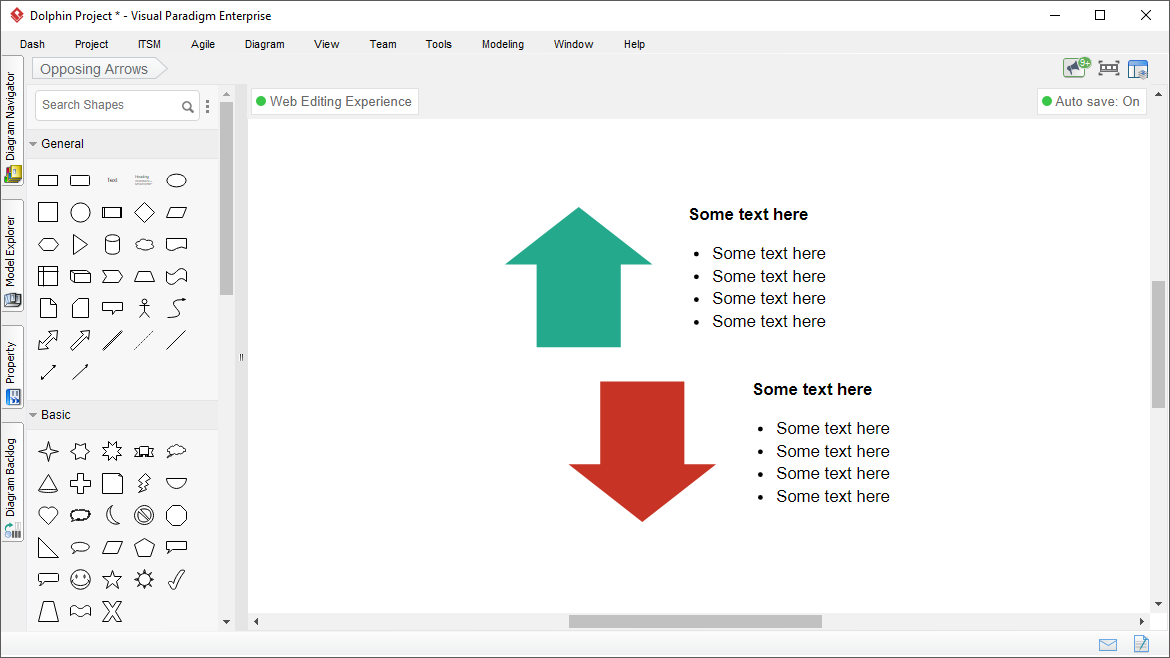The height and width of the screenshot is (658, 1170).
Task: Choose the five-point Star shape
Action: click(x=112, y=580)
